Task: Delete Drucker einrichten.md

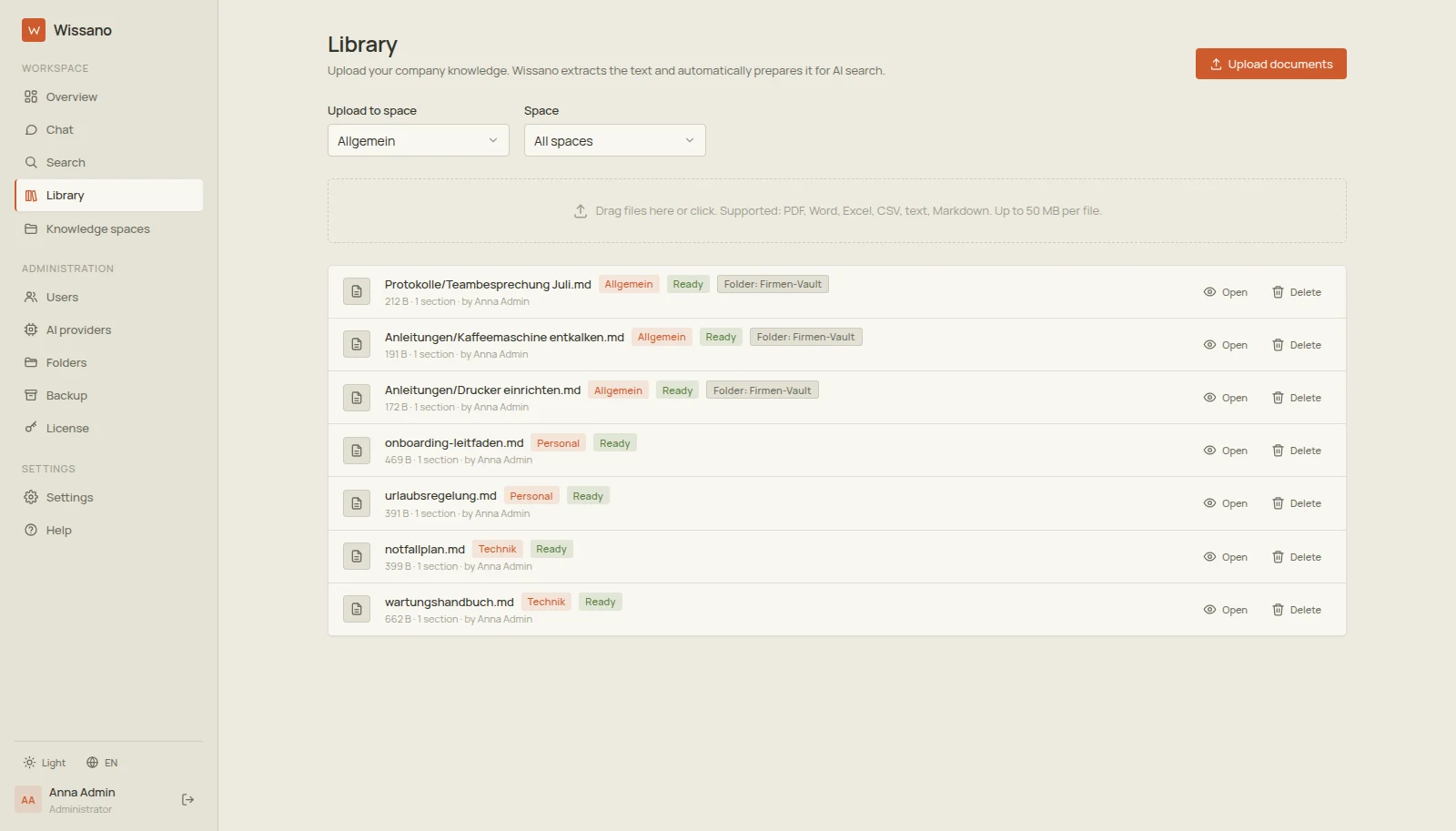Action: 1297,398
